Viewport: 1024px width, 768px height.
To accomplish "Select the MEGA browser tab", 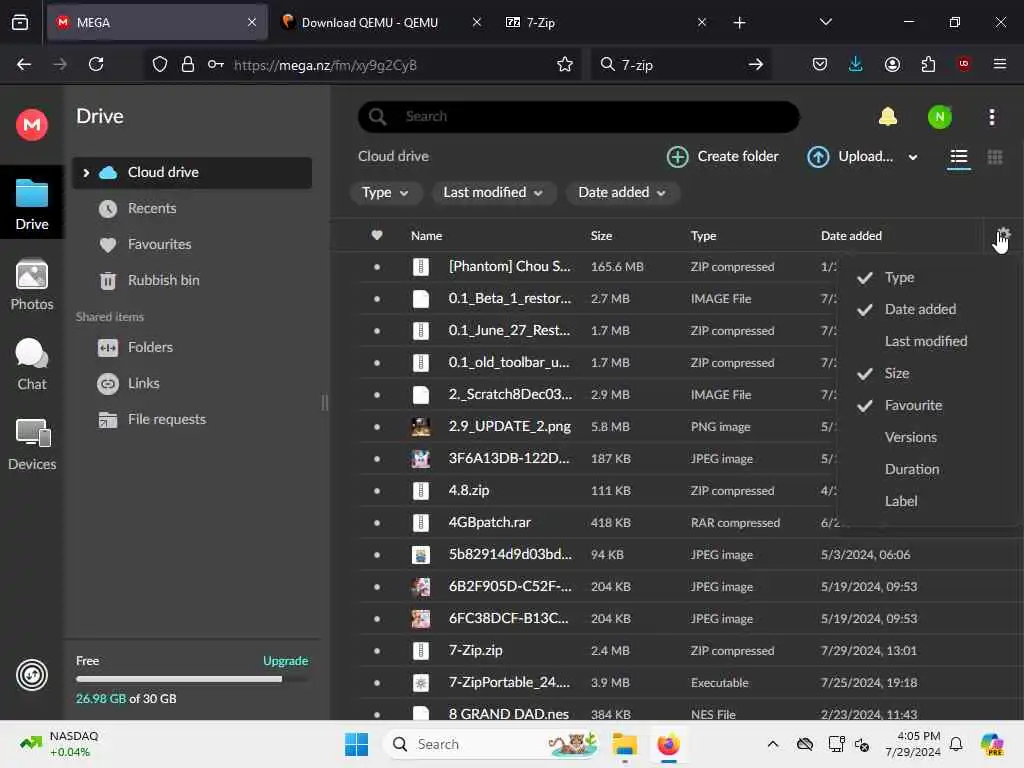I will click(x=157, y=22).
